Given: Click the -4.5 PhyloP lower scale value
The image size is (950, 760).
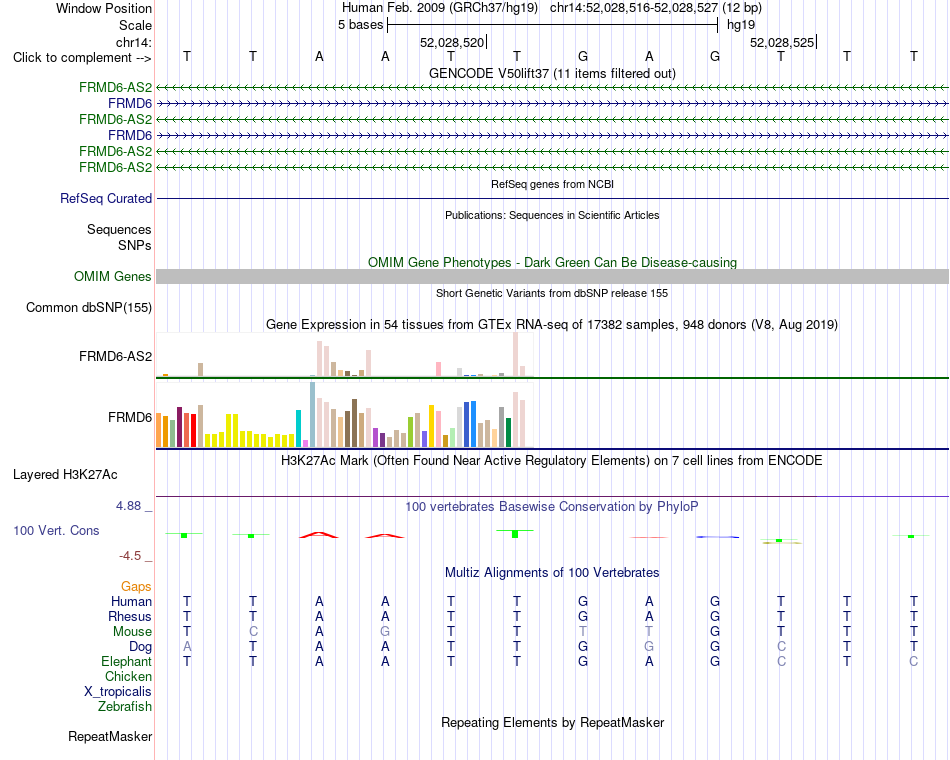Looking at the screenshot, I should (130, 556).
